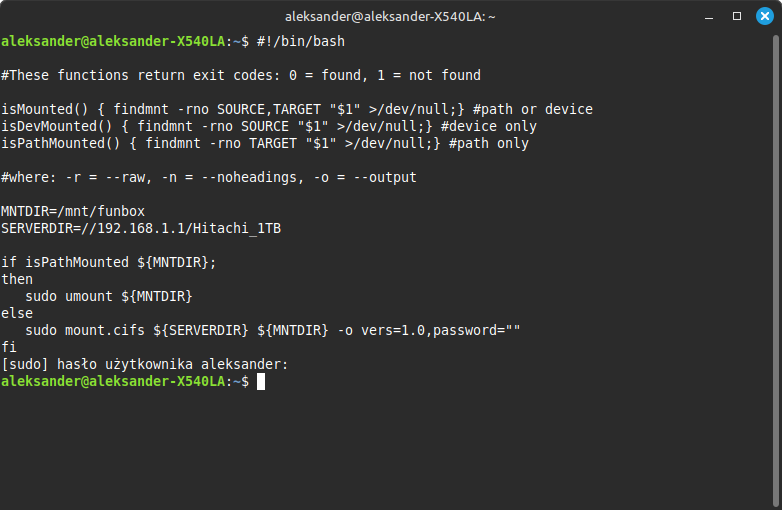Viewport: 782px width, 510px height.
Task: Click the isDevMounted() function line
Action: coord(268,127)
